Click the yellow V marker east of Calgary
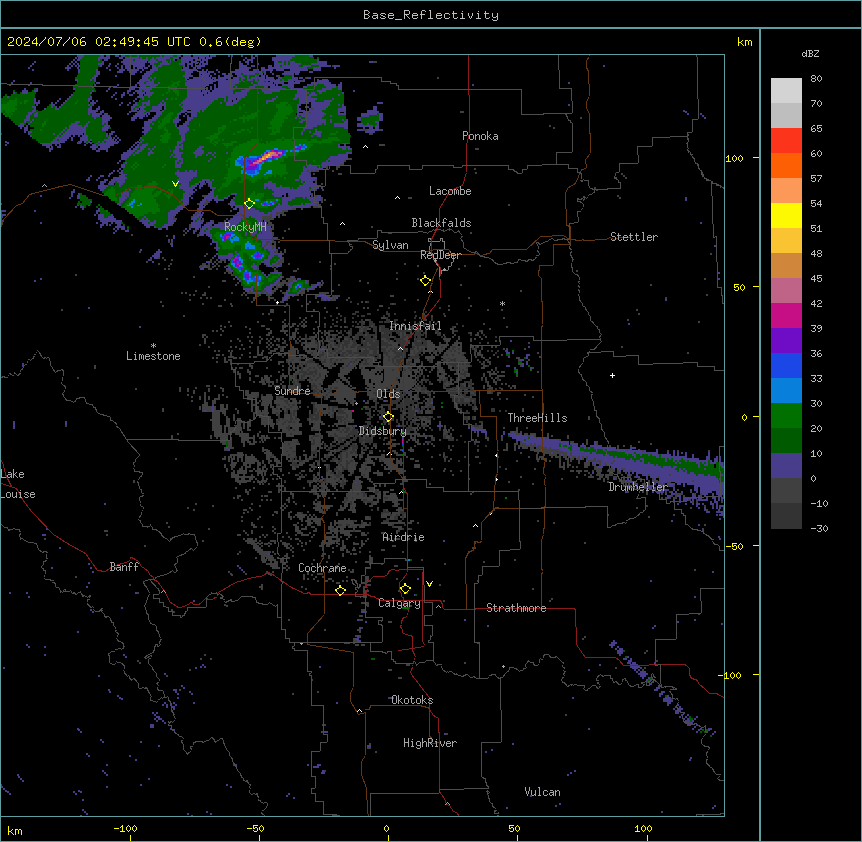Viewport: 862px width, 842px height. point(429,584)
